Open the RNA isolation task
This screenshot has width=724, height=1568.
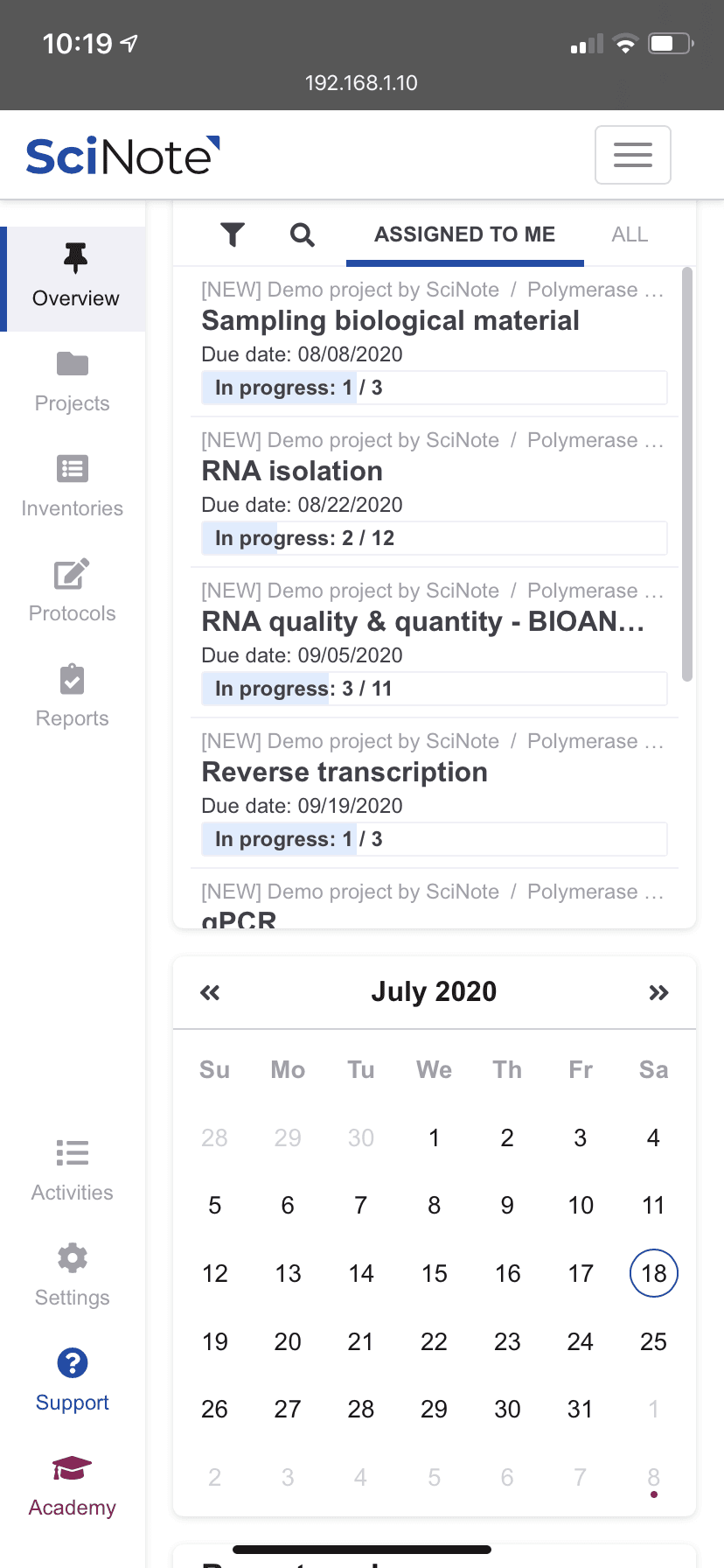(x=292, y=472)
